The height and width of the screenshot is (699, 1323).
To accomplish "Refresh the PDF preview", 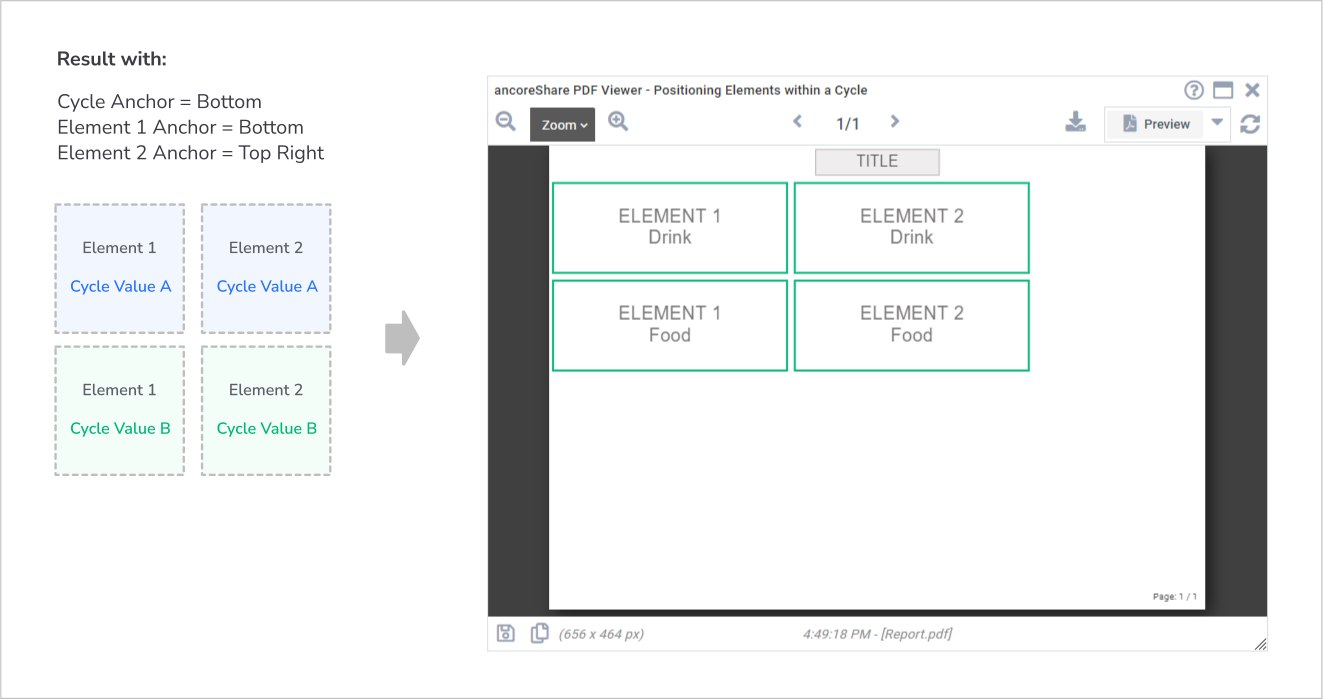I will (1250, 124).
